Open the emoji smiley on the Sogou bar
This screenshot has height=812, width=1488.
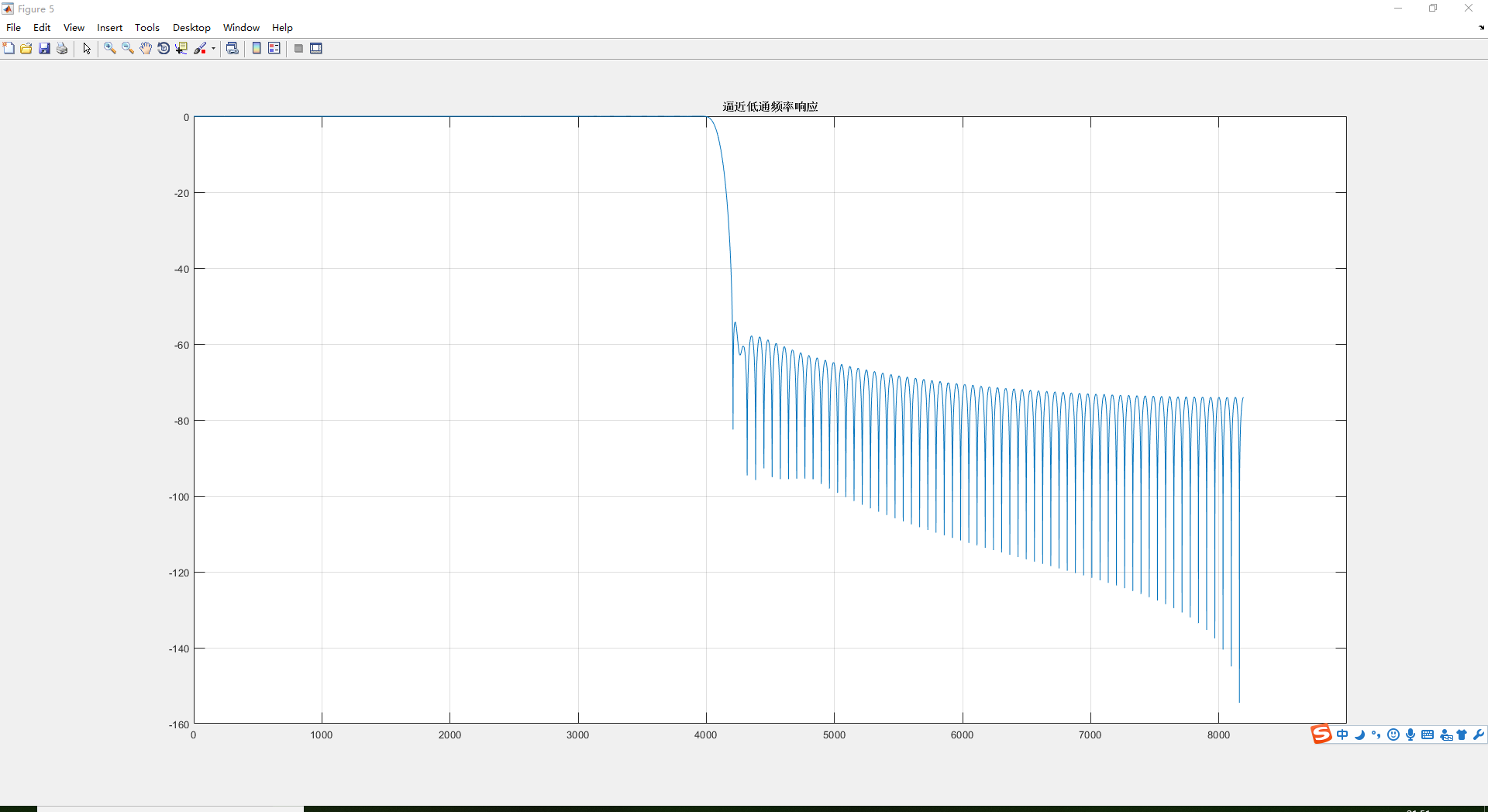click(1393, 735)
